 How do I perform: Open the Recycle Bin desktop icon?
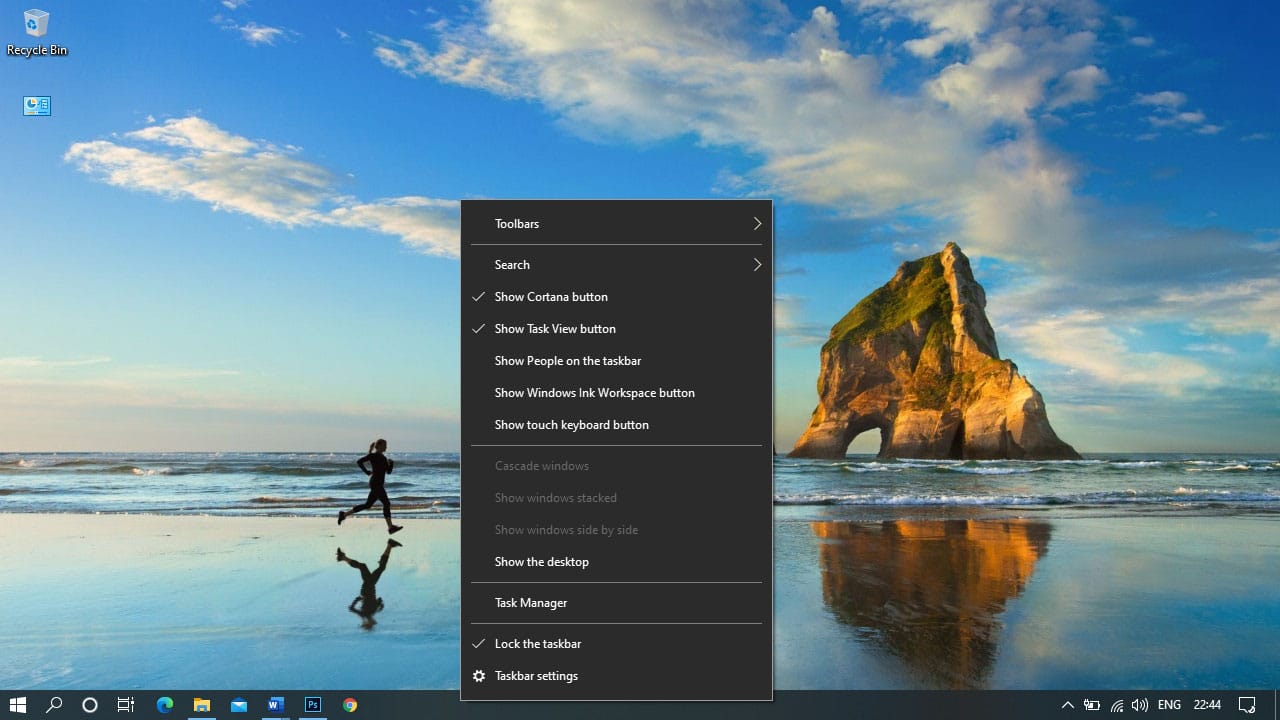pos(37,32)
